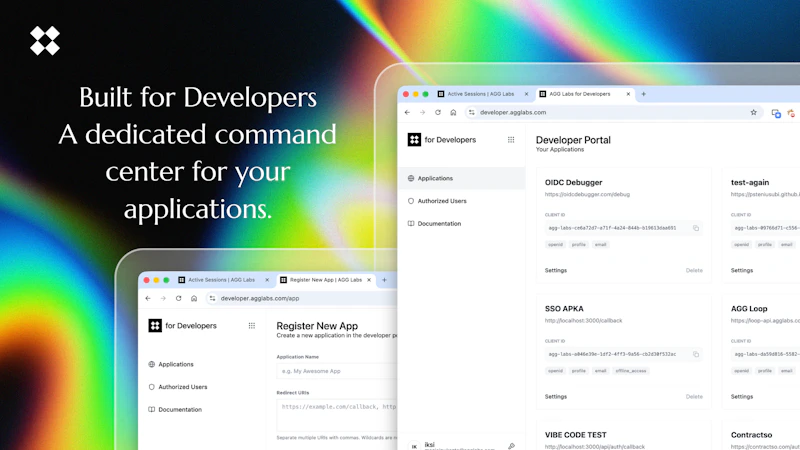Screen dimensions: 800x450
Task: Click the VIBE CODE TEST card title
Action: click(576, 435)
